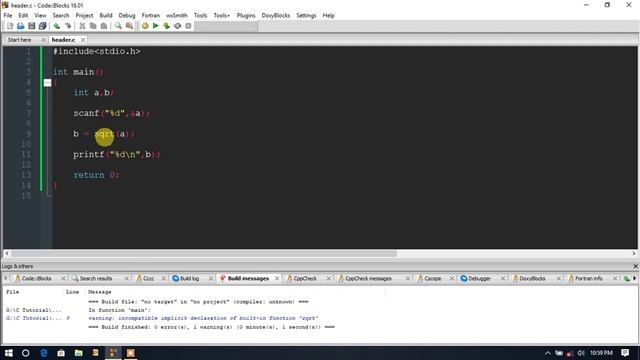Image resolution: width=640 pixels, height=360 pixels.
Task: Open Cortana search circle on taskbar
Action: coord(25,353)
